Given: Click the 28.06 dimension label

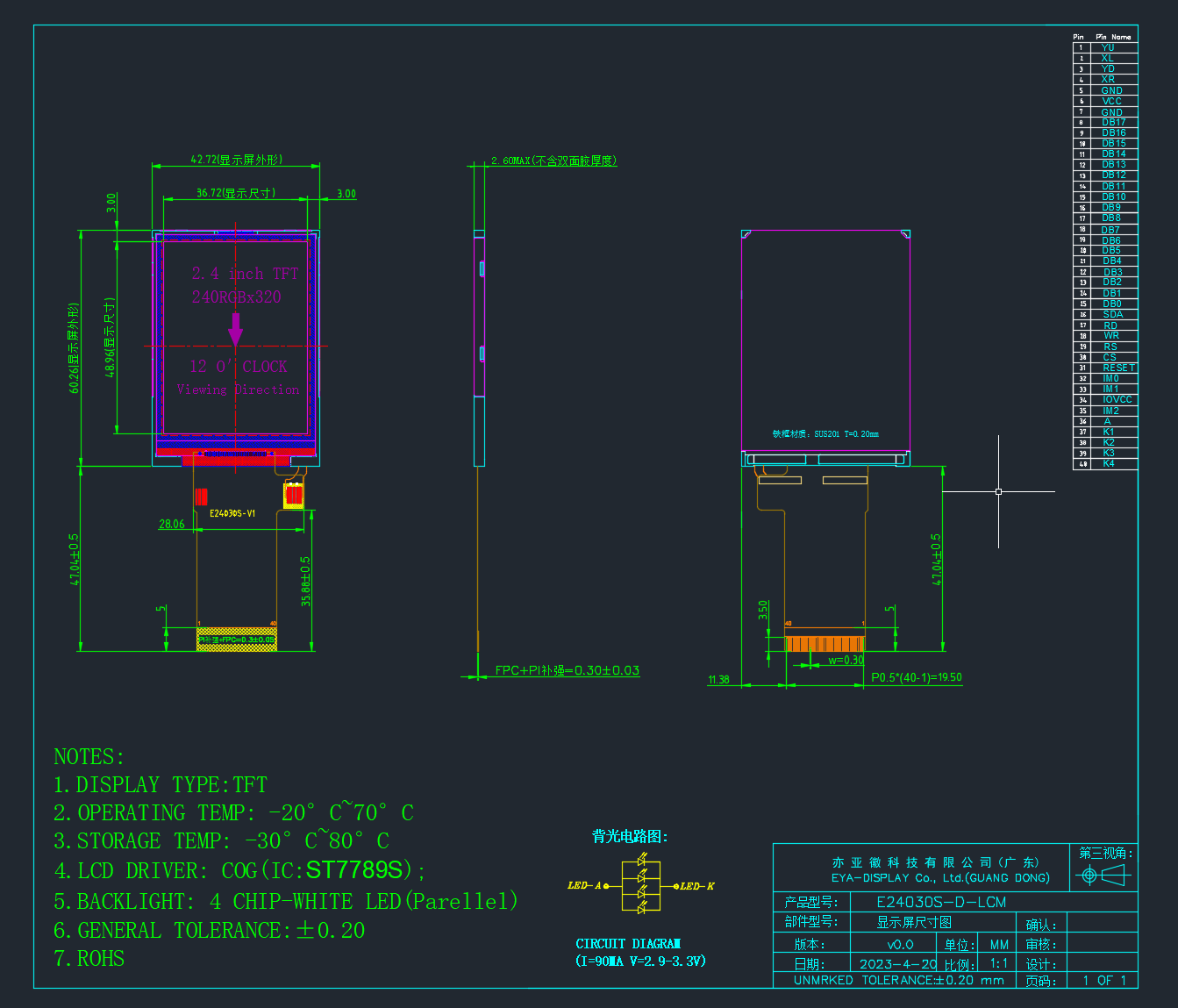Looking at the screenshot, I should [x=172, y=524].
